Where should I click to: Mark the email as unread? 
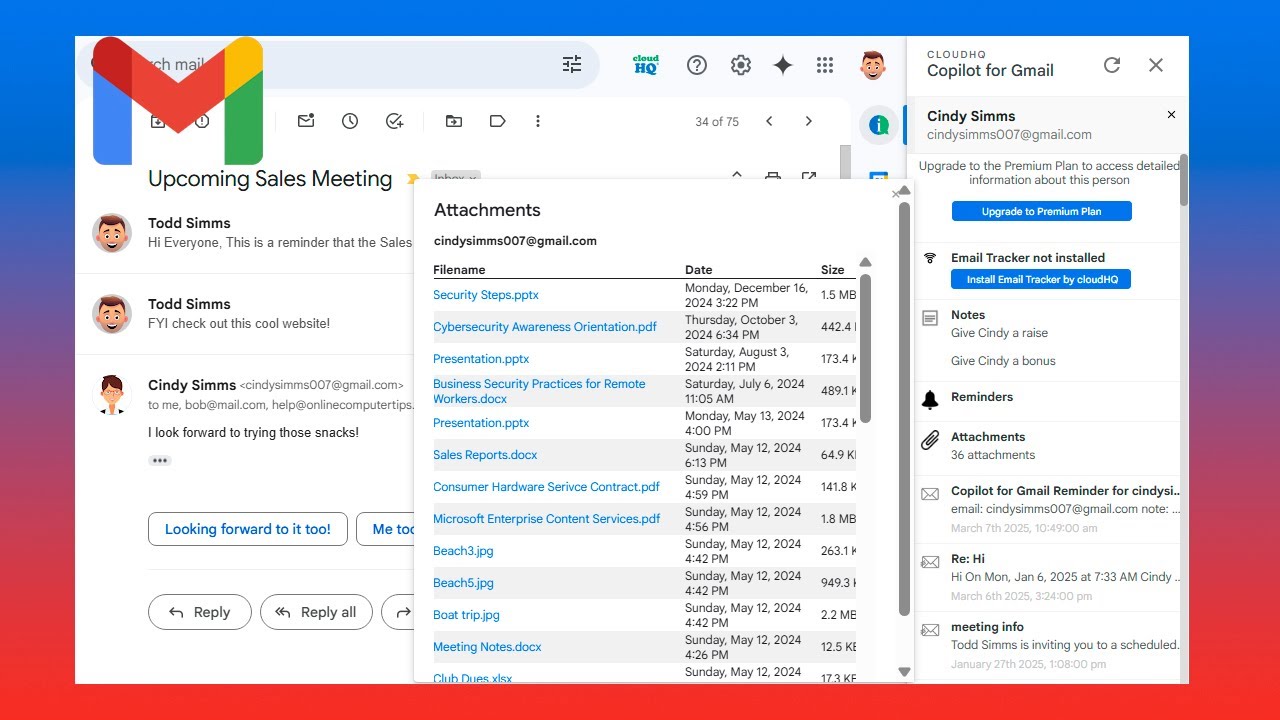306,121
